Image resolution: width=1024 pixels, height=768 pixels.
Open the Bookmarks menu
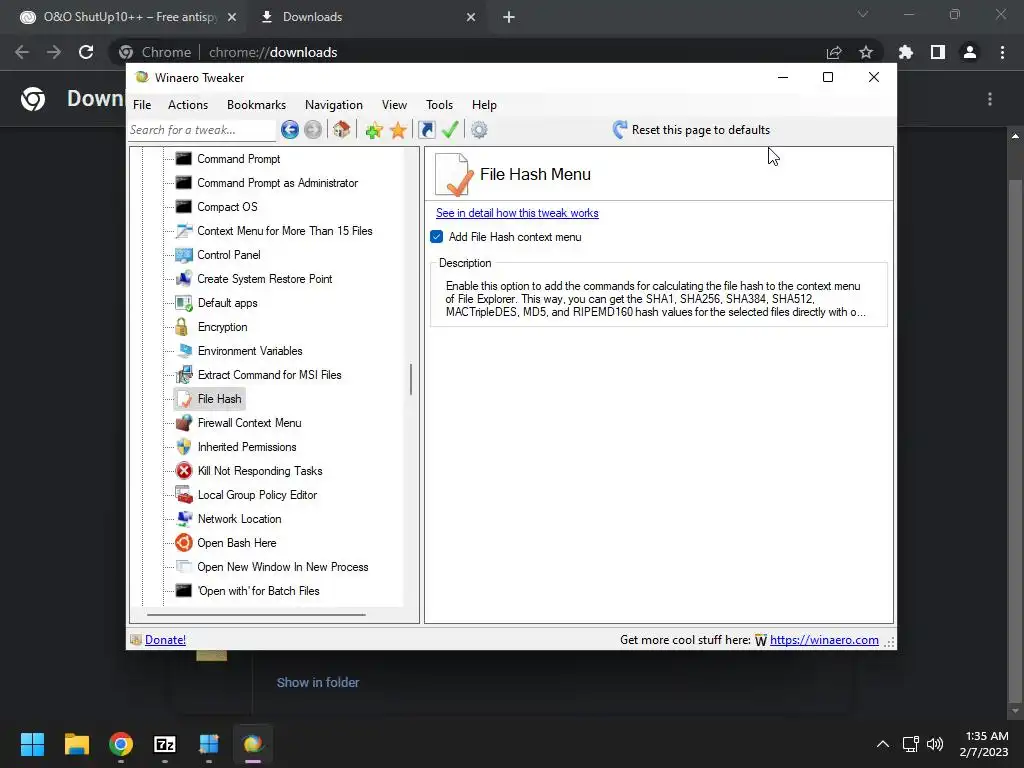(x=256, y=105)
